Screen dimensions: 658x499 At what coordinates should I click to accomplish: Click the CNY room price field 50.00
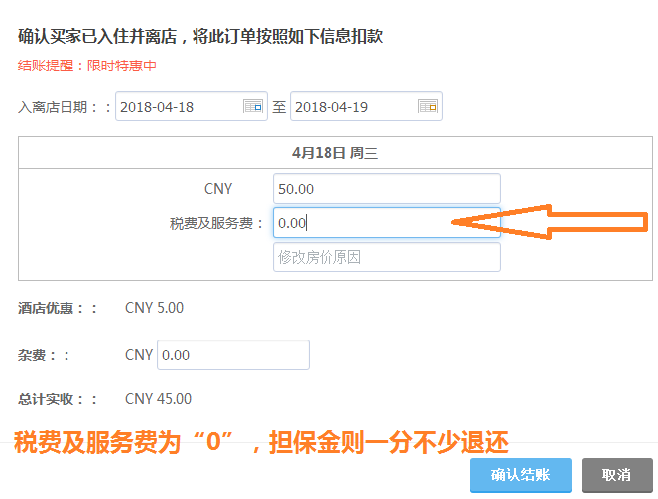click(x=386, y=188)
